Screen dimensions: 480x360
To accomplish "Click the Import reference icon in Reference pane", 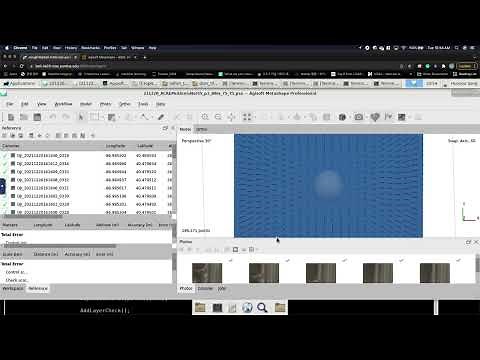I will (4, 136).
